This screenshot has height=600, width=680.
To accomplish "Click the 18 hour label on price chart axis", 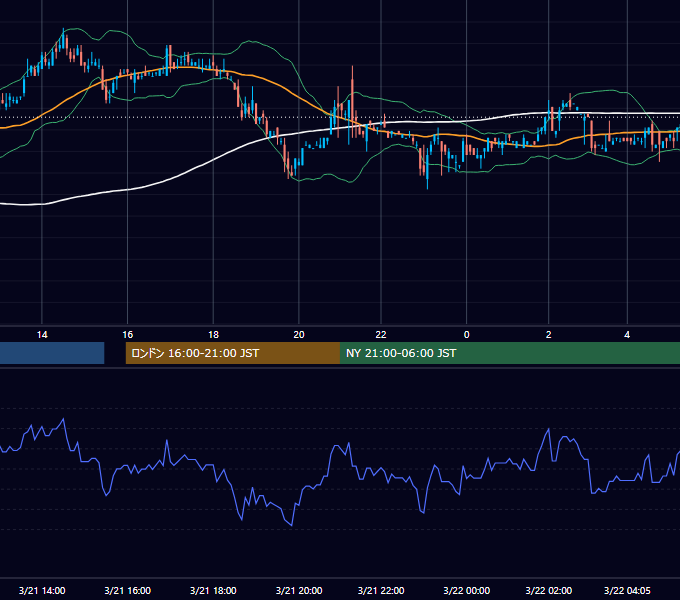I will click(213, 335).
